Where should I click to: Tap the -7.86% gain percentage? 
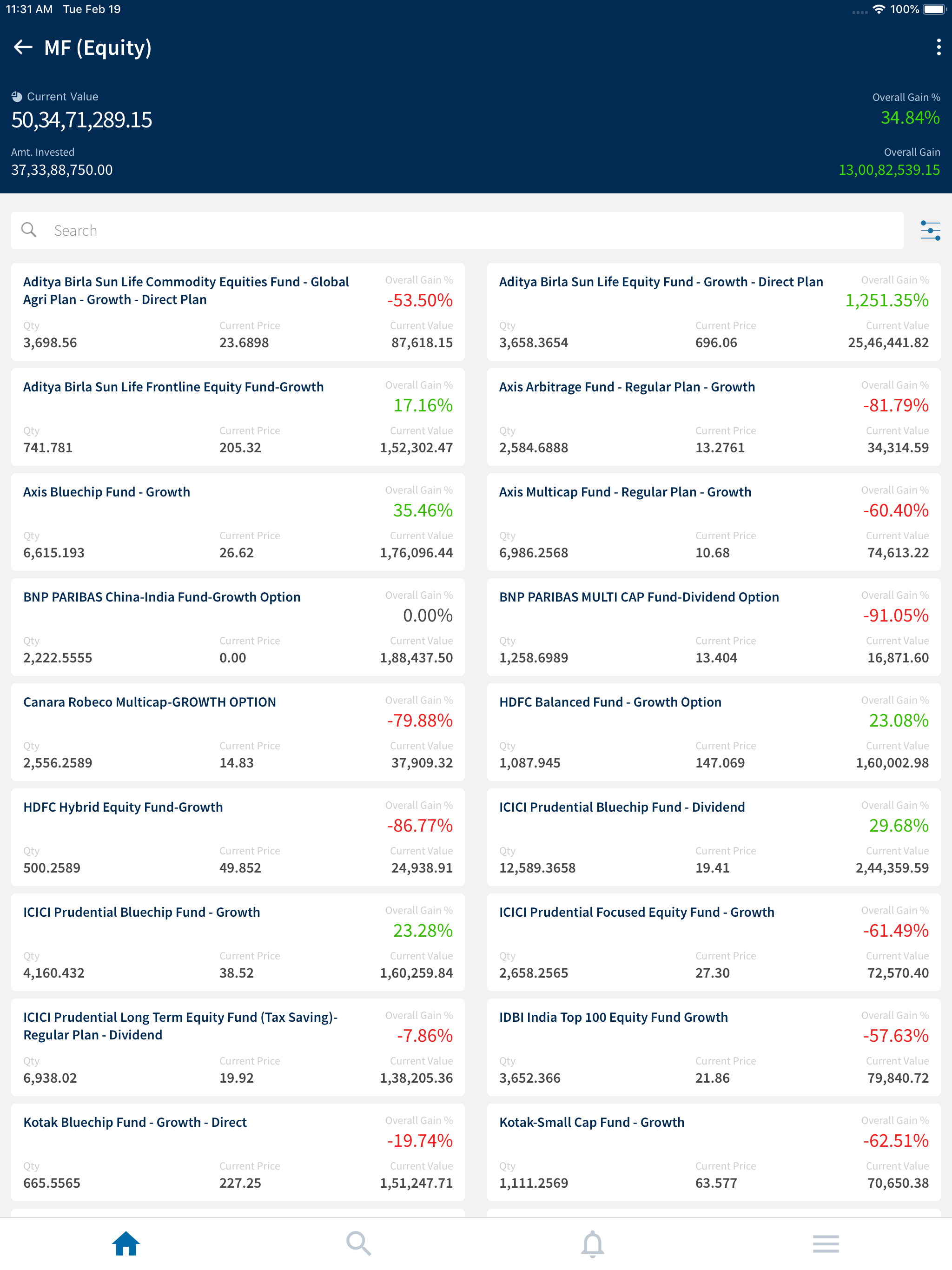pos(425,1036)
